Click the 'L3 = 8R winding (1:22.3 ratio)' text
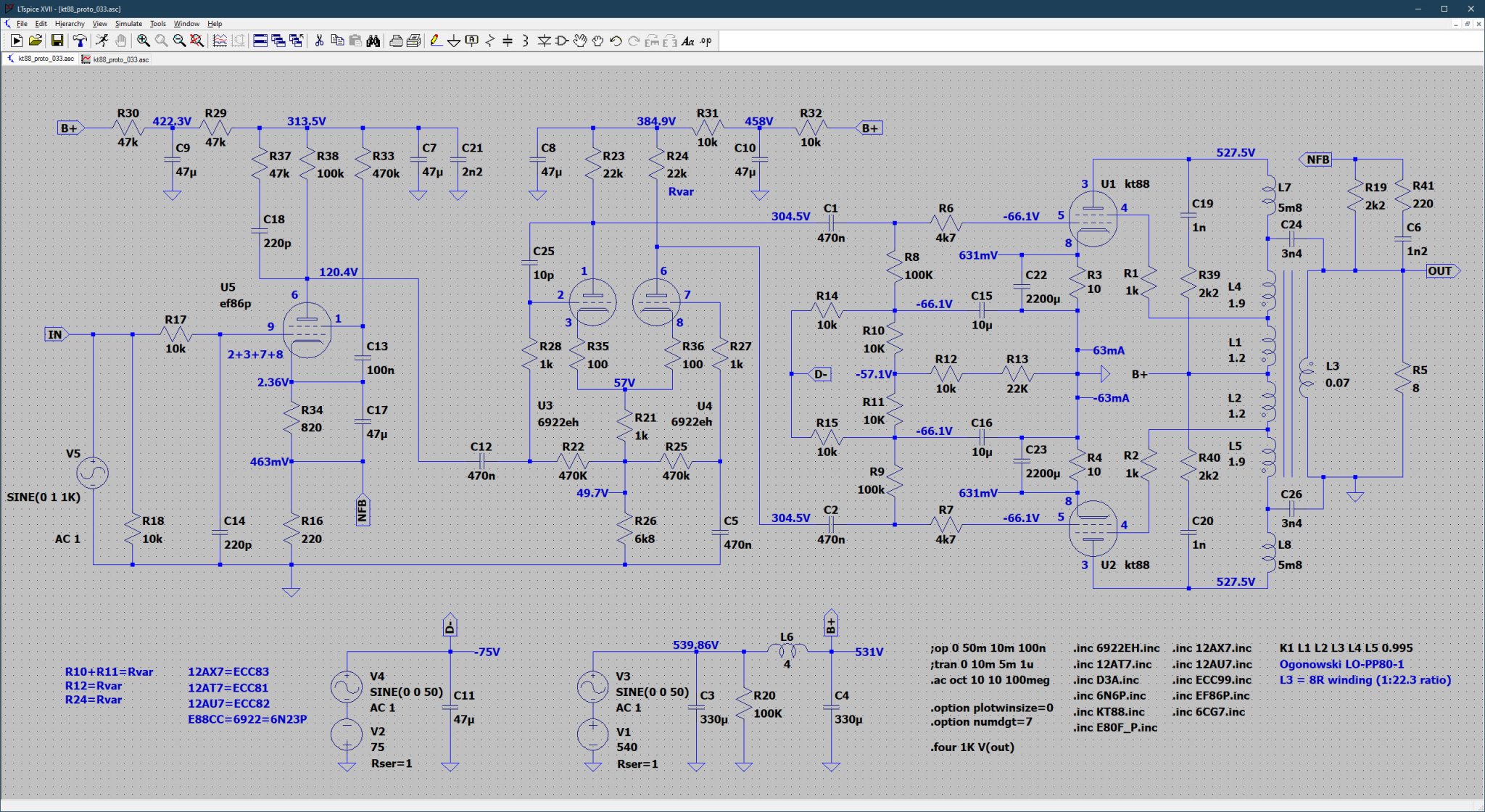 1365,680
